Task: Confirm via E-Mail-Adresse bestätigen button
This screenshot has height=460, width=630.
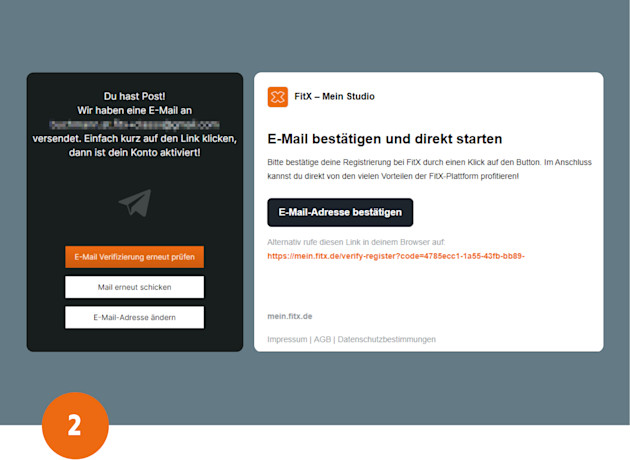Action: coord(340,213)
